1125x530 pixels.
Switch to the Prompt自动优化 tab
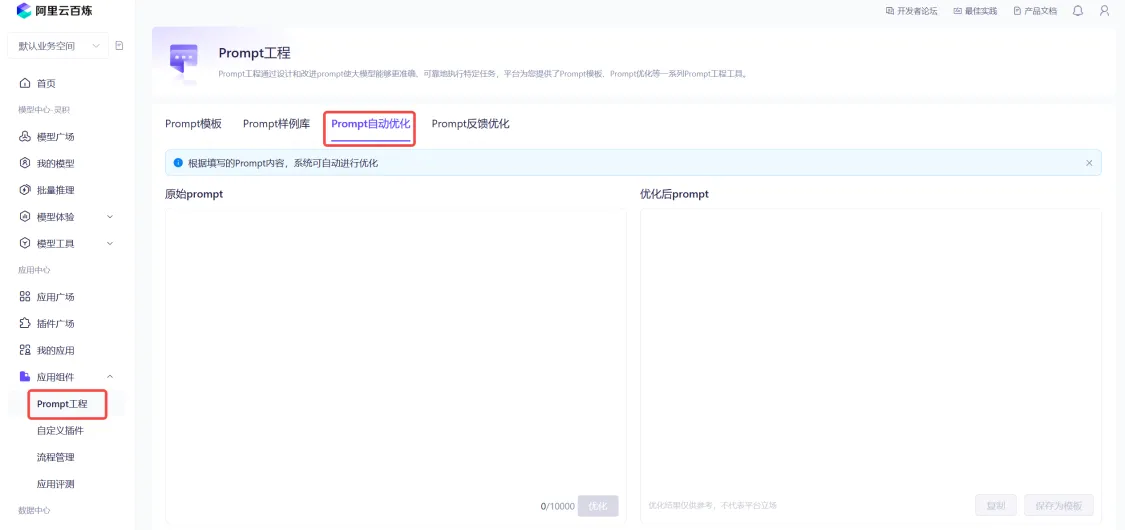(x=370, y=123)
